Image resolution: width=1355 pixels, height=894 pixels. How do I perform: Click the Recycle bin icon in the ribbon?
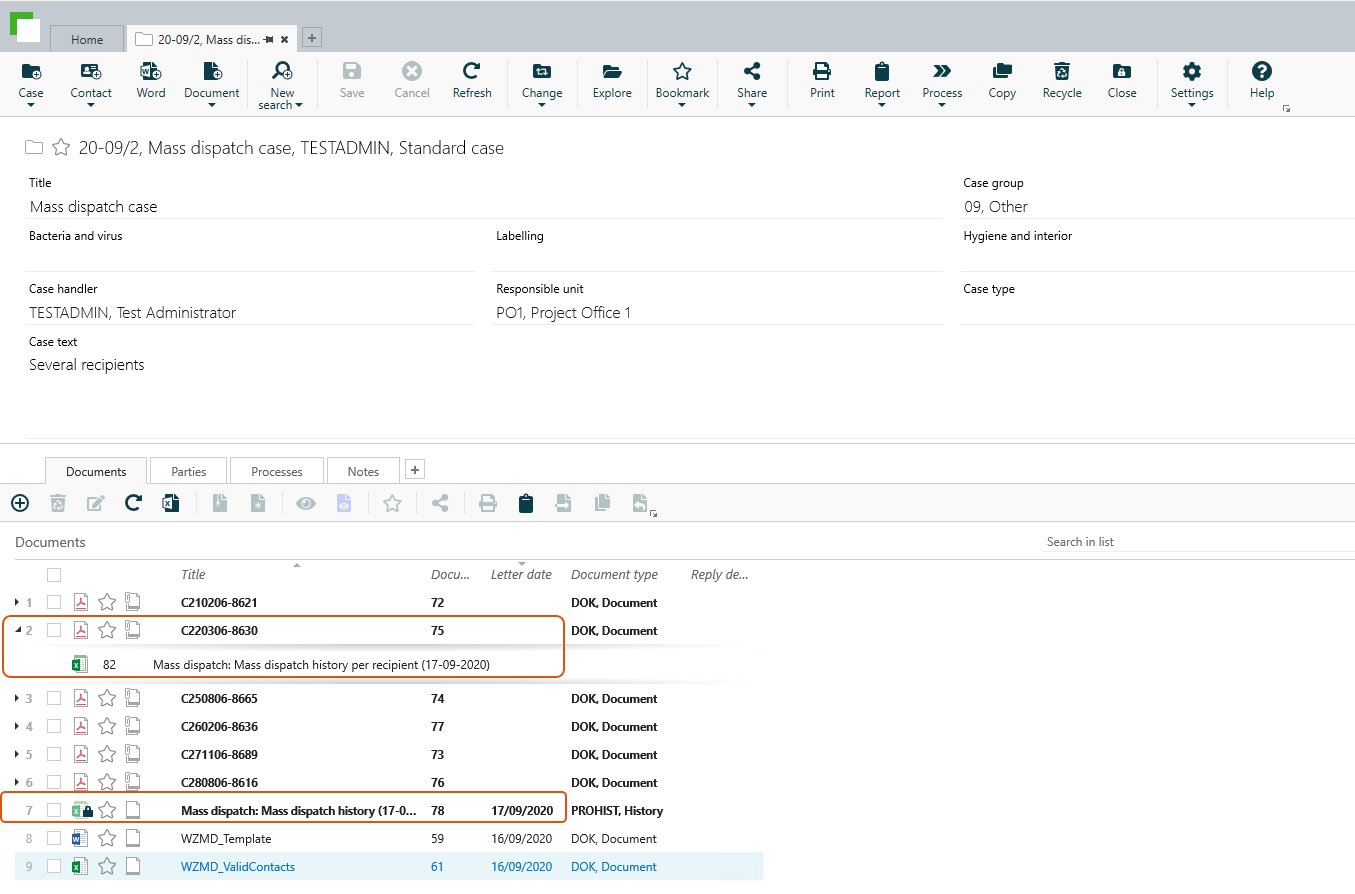[1061, 72]
